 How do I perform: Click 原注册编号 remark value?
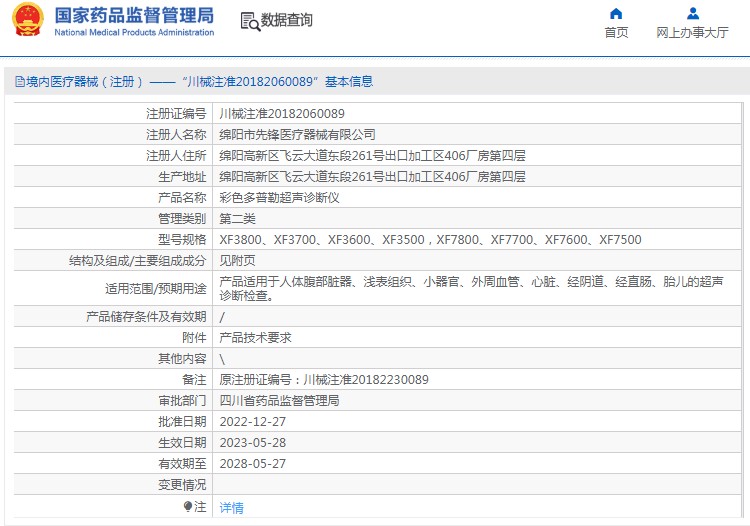[324, 380]
